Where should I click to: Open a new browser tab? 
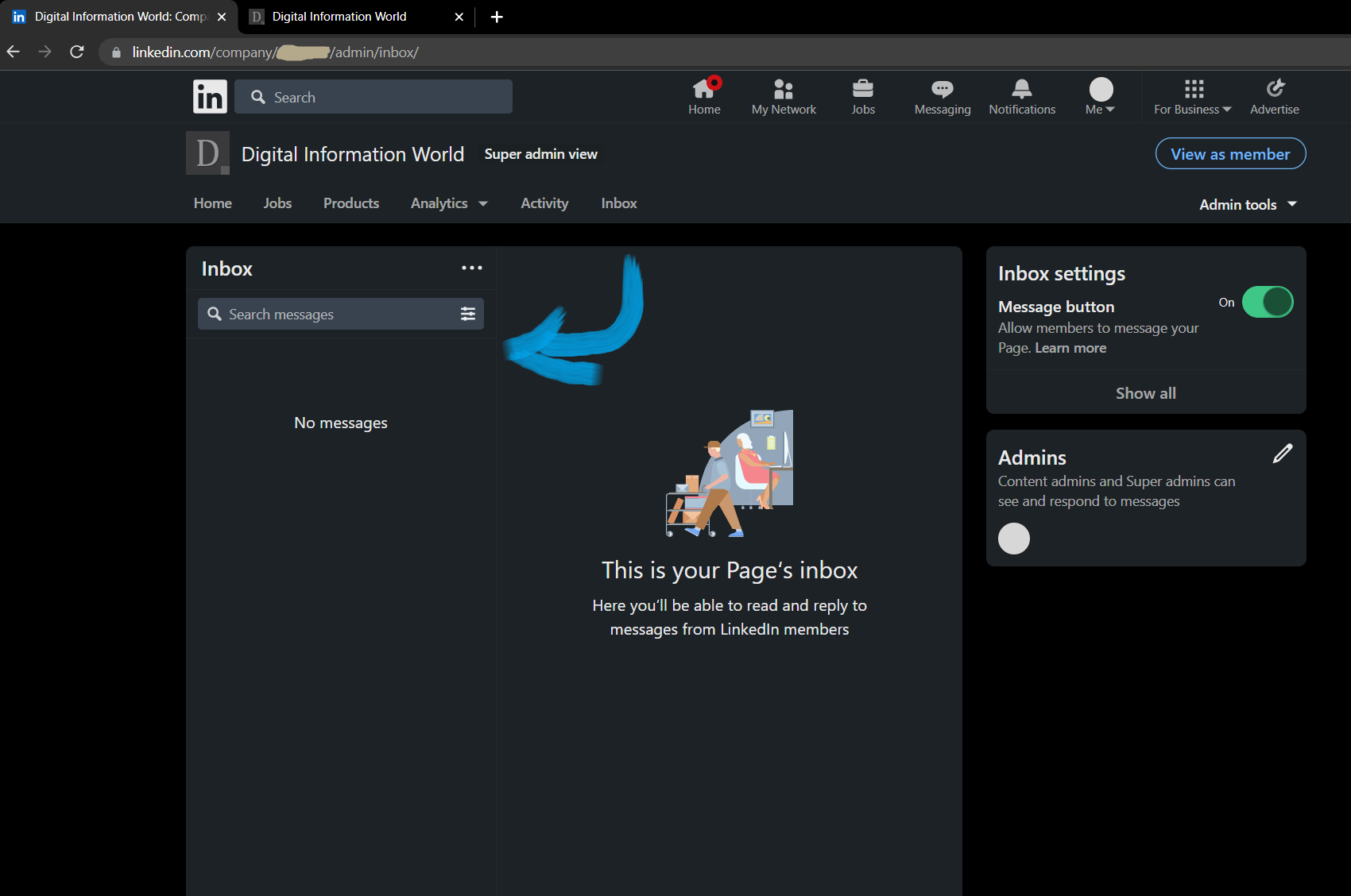[497, 17]
